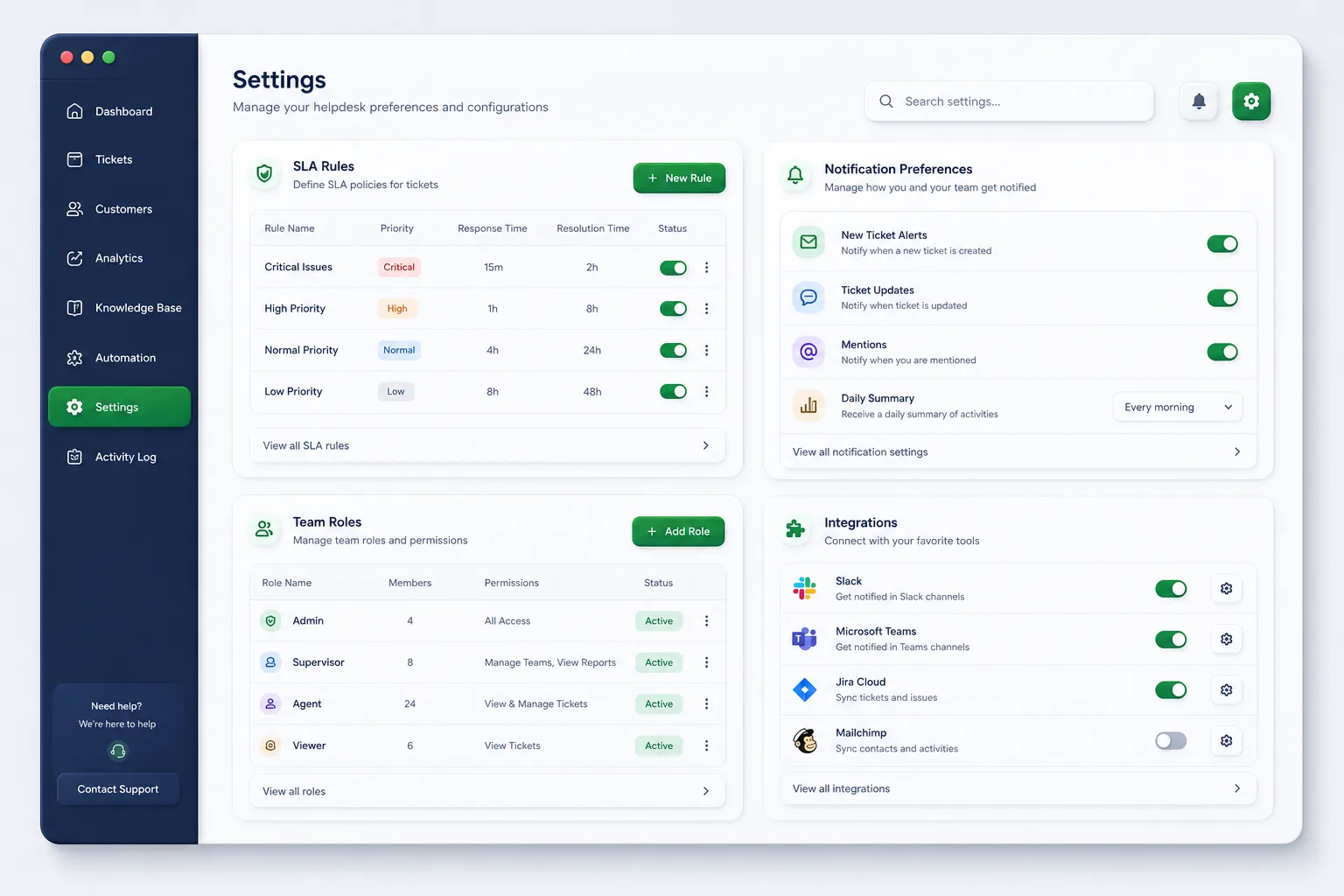This screenshot has width=1344, height=896.
Task: Open the Every morning frequency dropdown
Action: (1178, 407)
